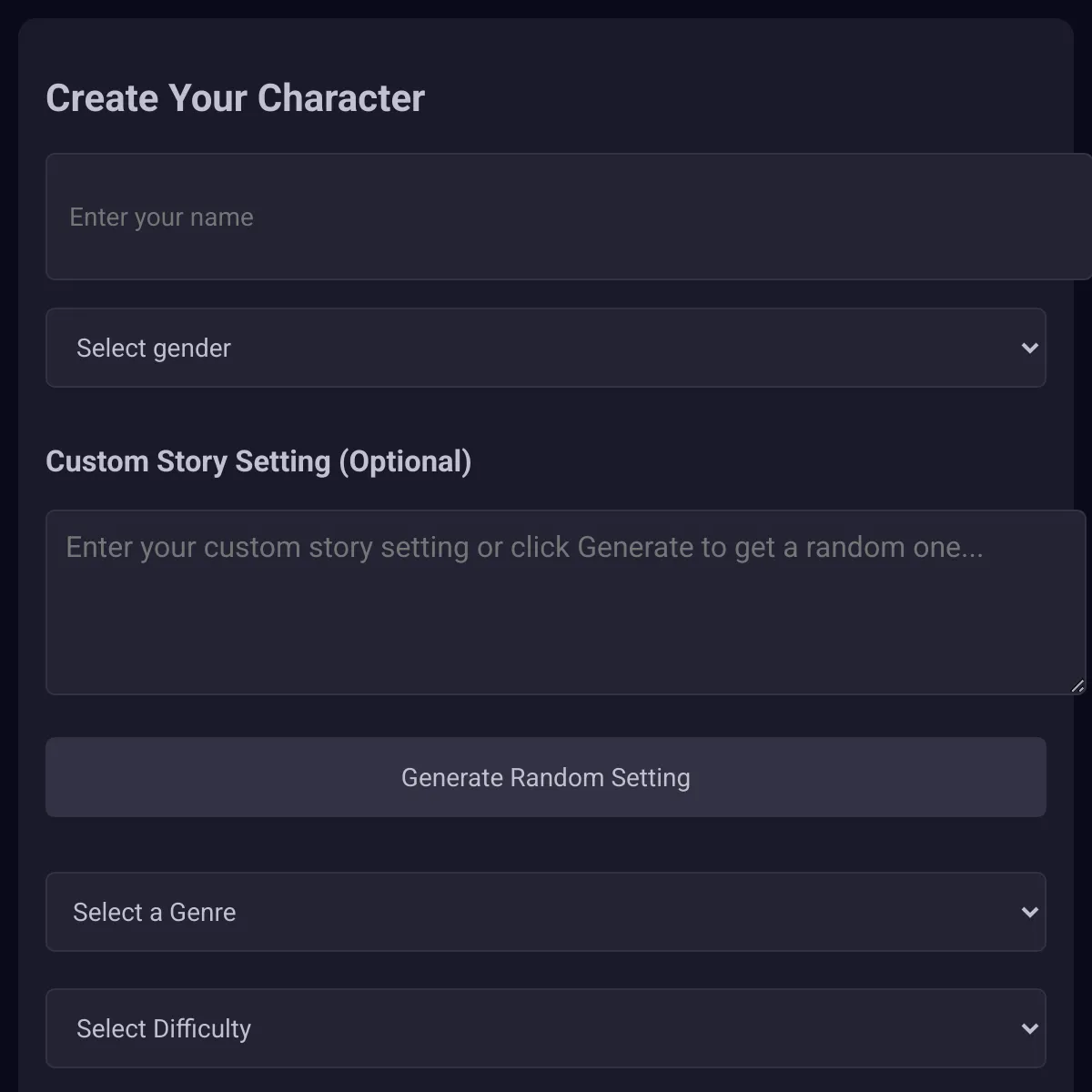Click the chevron arrow on Select gender

pos(1029,348)
